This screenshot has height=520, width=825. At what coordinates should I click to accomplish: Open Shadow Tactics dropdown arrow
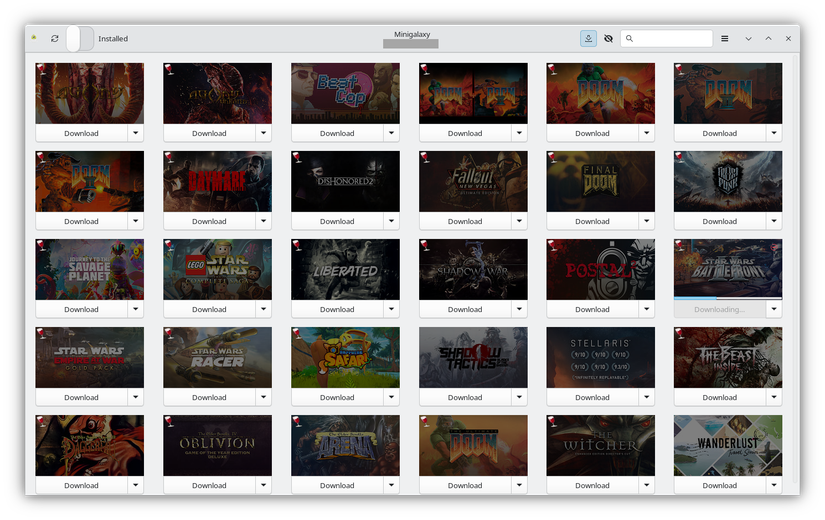[519, 397]
